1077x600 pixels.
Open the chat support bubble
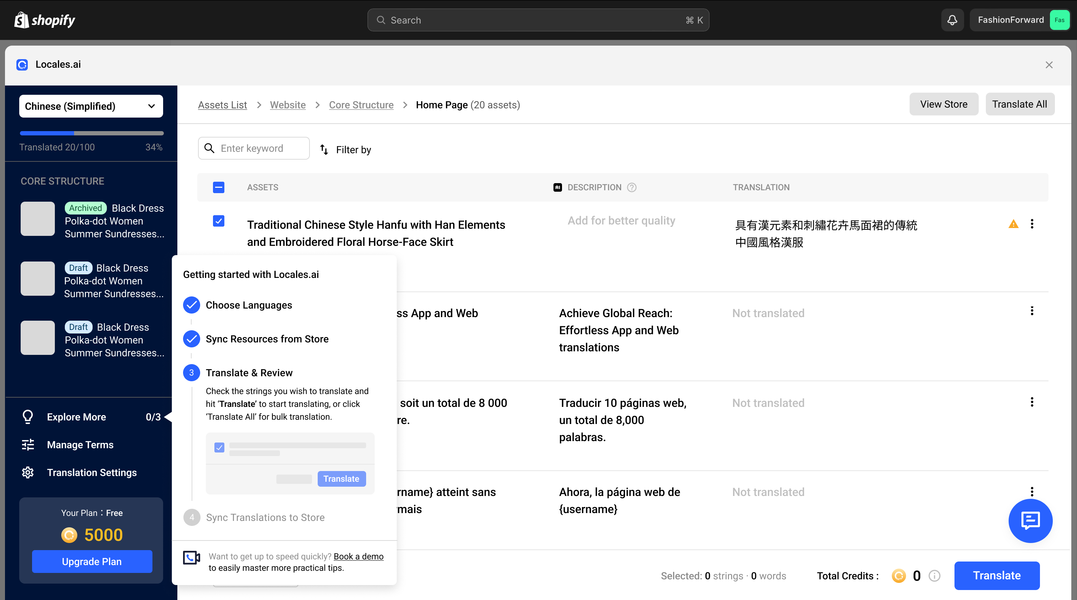tap(1030, 520)
